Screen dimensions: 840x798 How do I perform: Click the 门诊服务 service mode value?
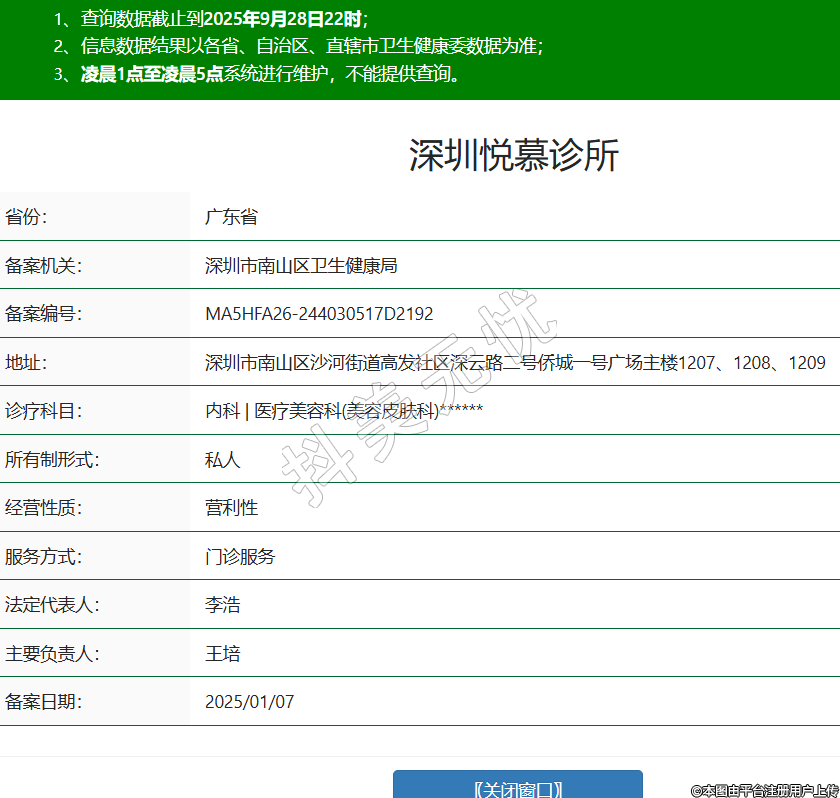click(x=240, y=557)
